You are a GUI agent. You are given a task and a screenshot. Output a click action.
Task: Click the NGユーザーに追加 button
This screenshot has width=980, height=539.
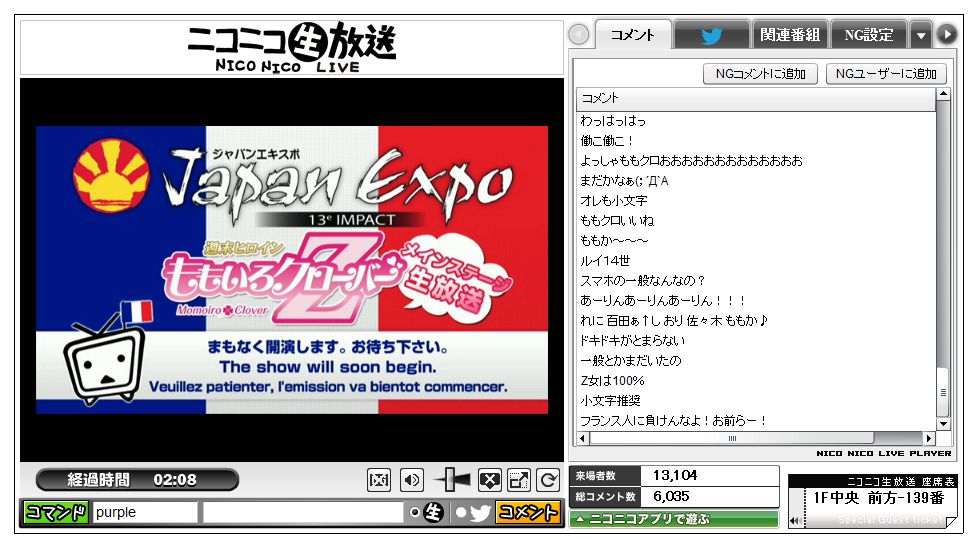point(886,74)
